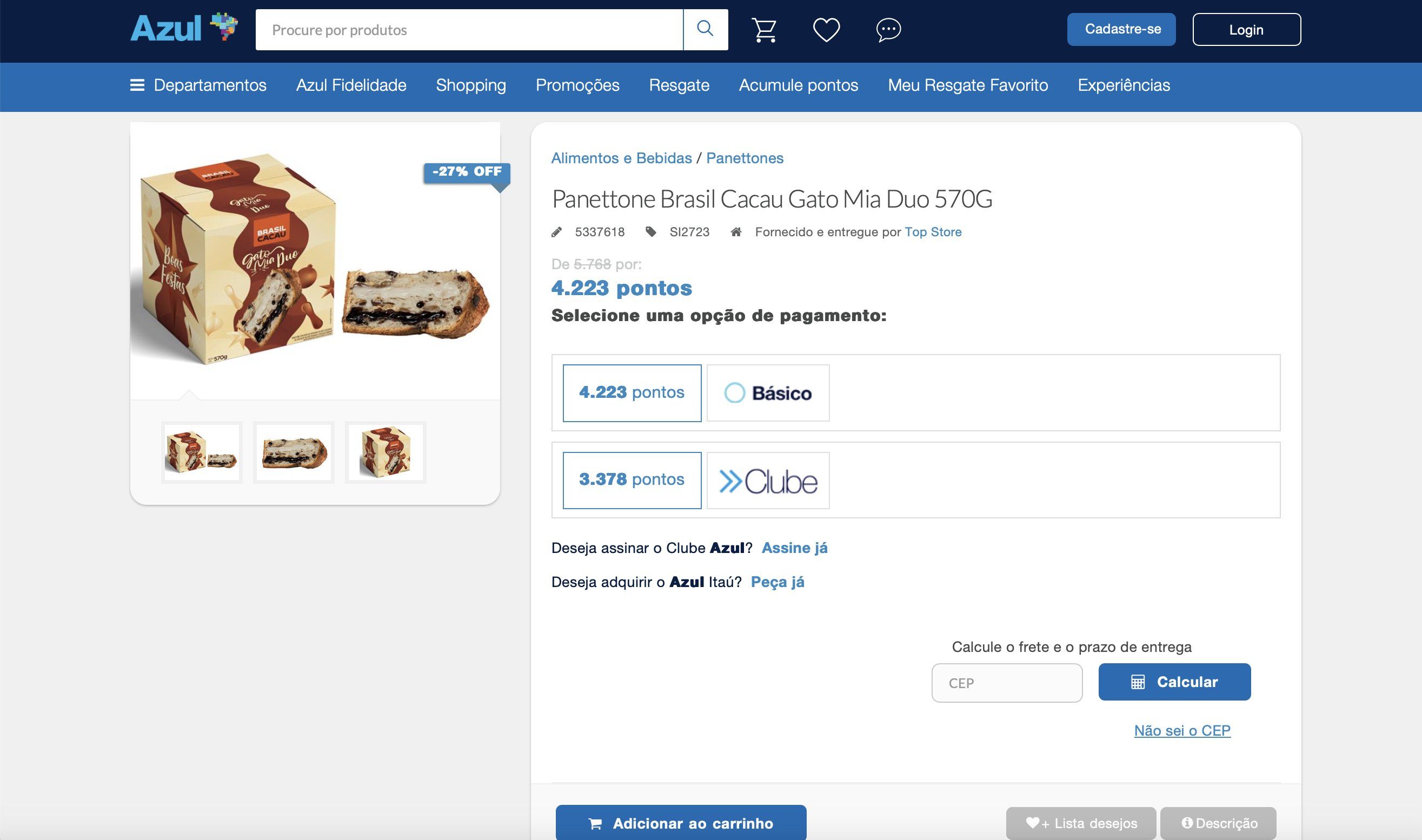Click the -27% OFF badge
Viewport: 1422px width, 840px height.
coord(467,172)
